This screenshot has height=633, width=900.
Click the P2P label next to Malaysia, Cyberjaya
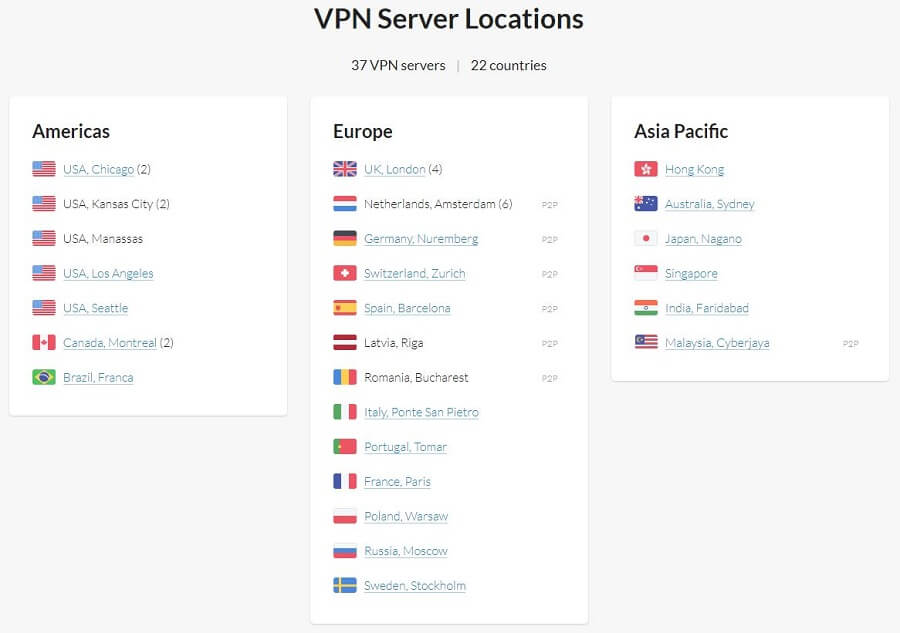(x=850, y=344)
